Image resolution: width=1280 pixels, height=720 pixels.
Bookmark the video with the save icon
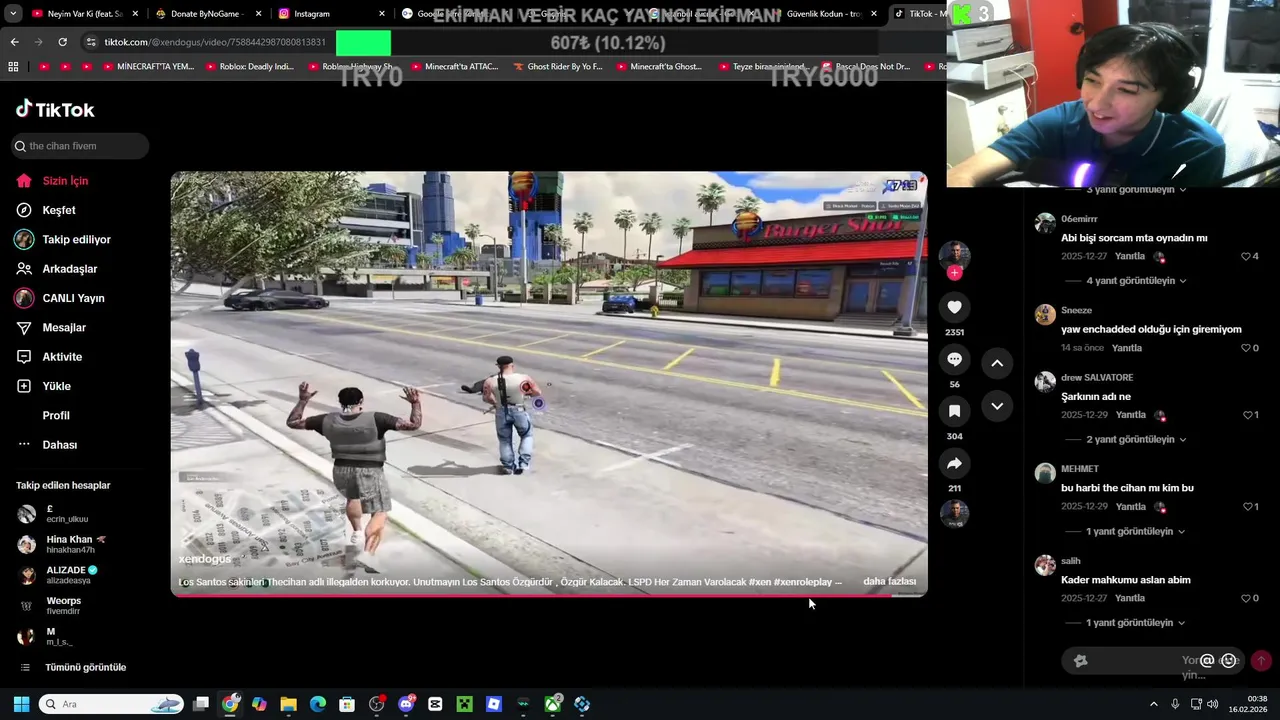pos(954,411)
